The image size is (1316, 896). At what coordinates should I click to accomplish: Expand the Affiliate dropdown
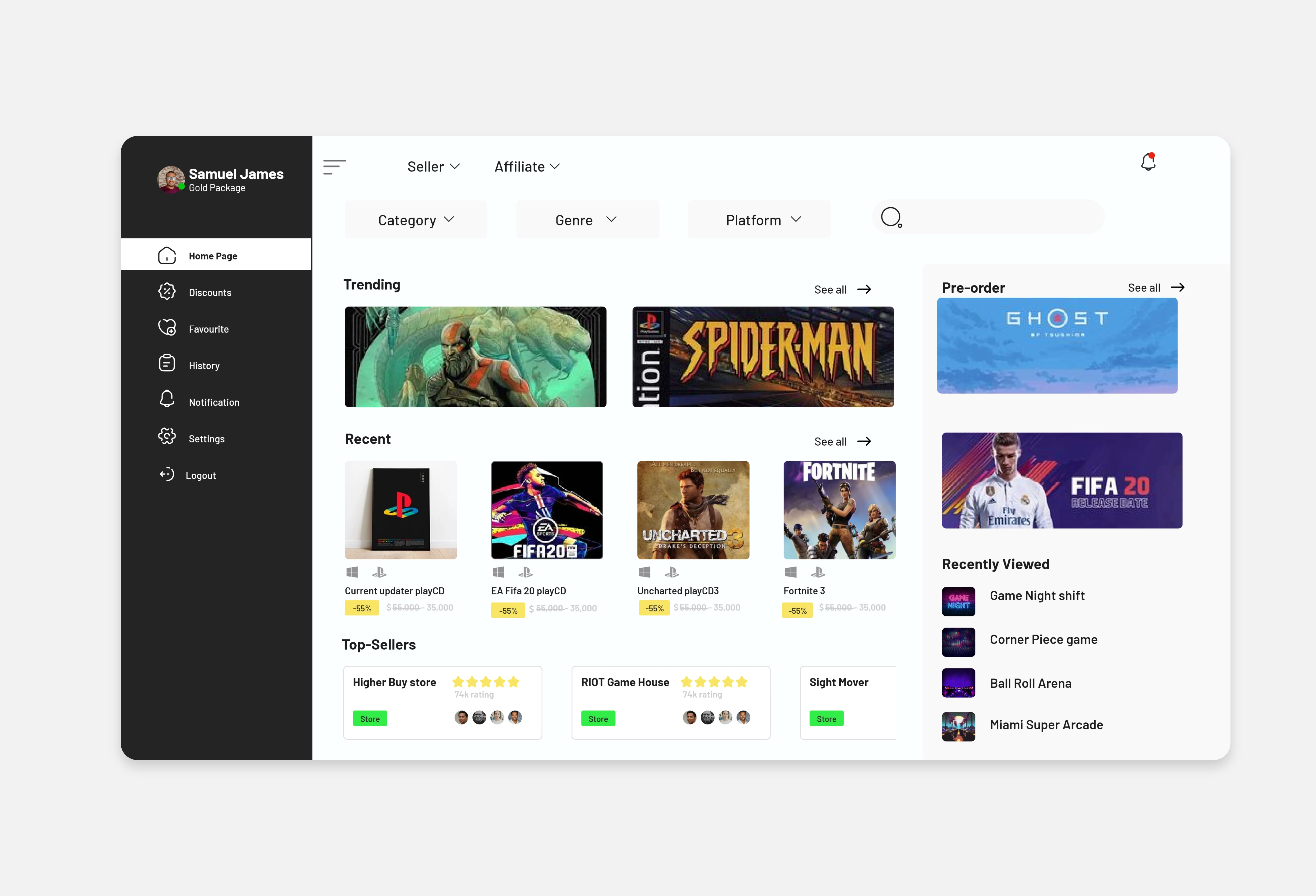point(527,167)
